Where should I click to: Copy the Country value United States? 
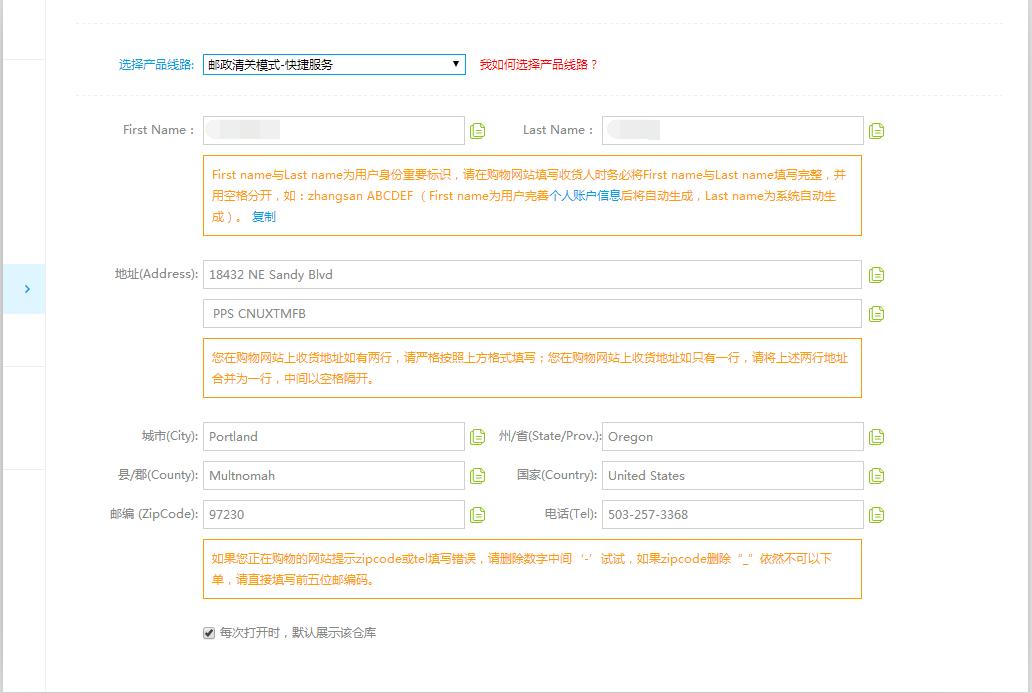point(877,476)
